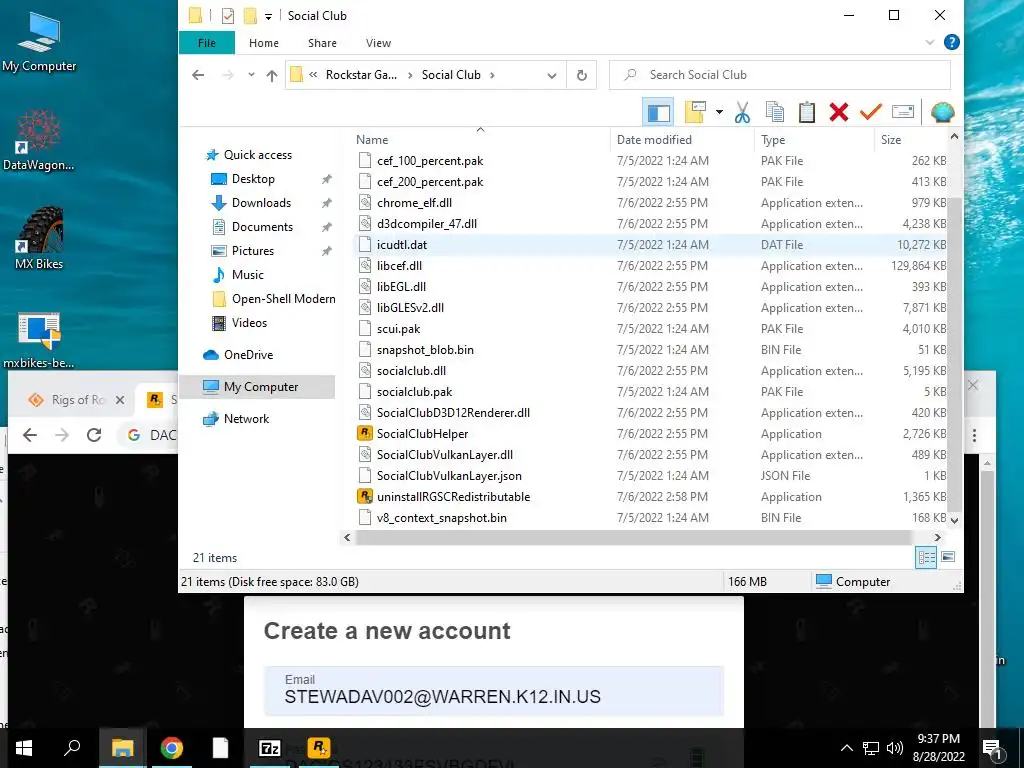Sort by Size column header
Image resolution: width=1024 pixels, height=768 pixels.
pyautogui.click(x=891, y=140)
